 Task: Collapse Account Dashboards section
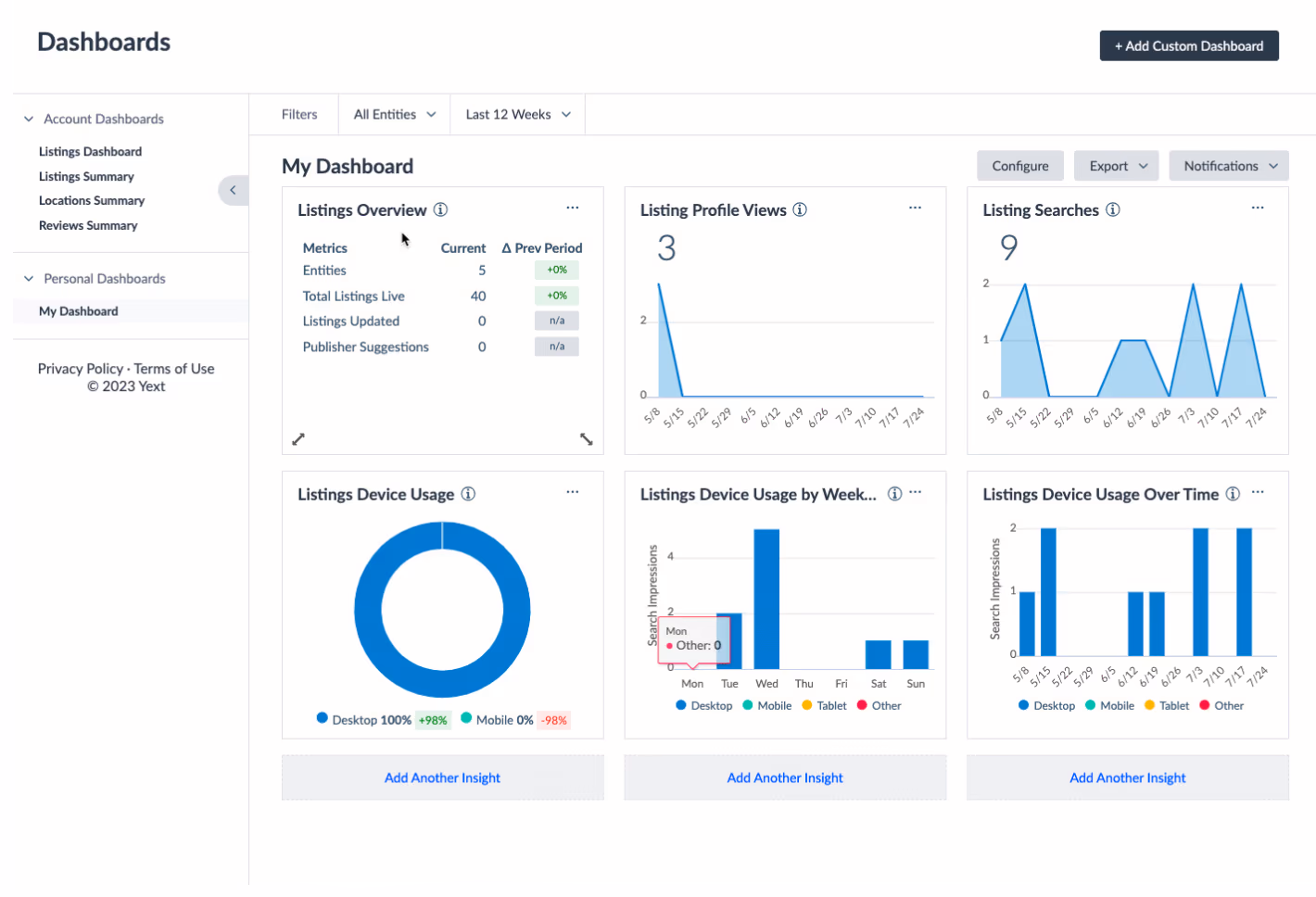tap(29, 119)
